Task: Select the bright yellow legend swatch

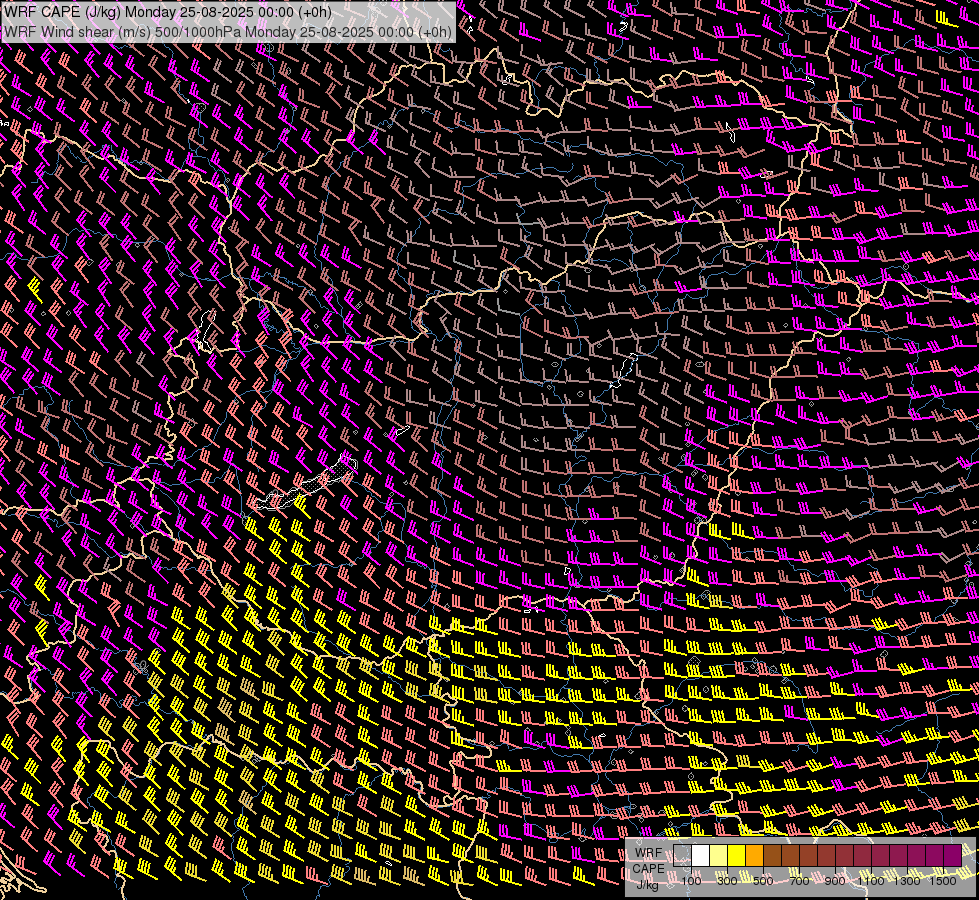Action: pyautogui.click(x=737, y=856)
